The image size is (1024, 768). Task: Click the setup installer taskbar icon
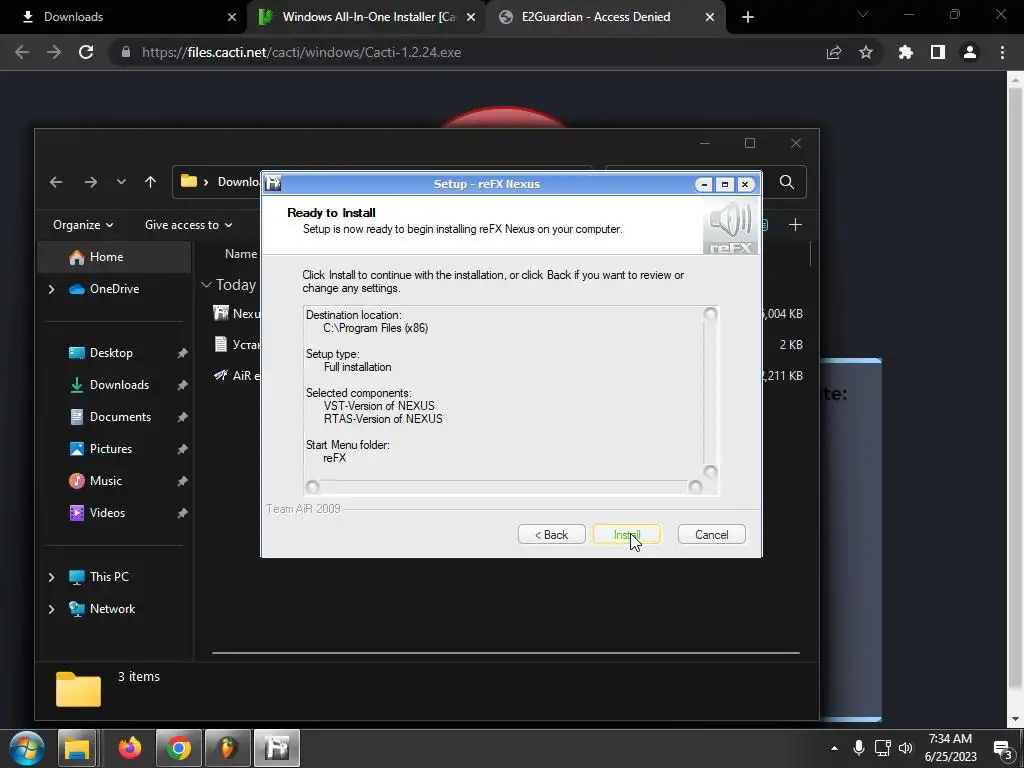tap(277, 748)
